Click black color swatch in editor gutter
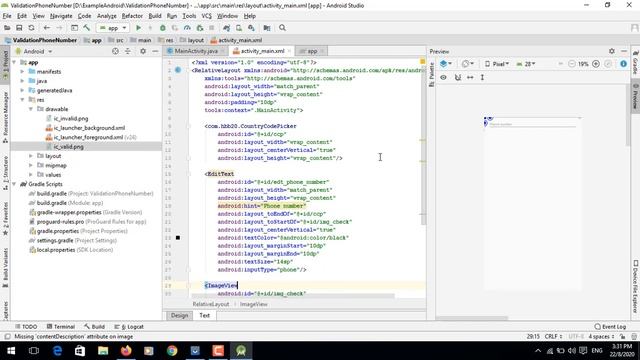The height and width of the screenshot is (360, 640). 178,238
